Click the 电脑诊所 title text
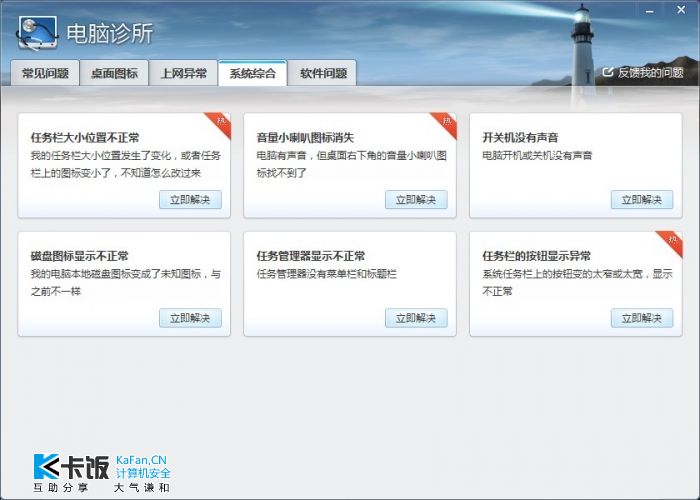The height and width of the screenshot is (500, 700). point(110,33)
